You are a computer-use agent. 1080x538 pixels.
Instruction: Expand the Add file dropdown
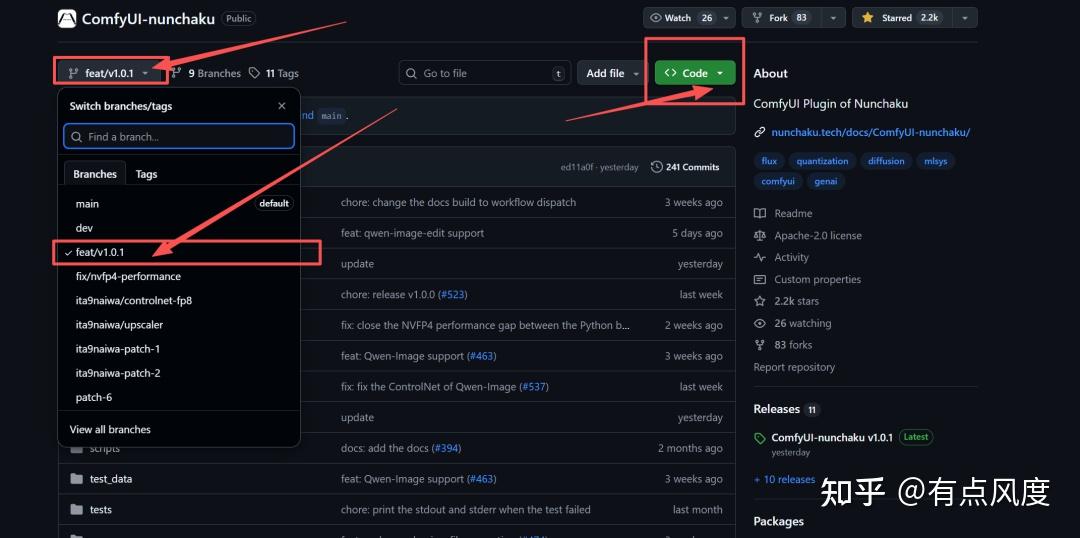[612, 73]
